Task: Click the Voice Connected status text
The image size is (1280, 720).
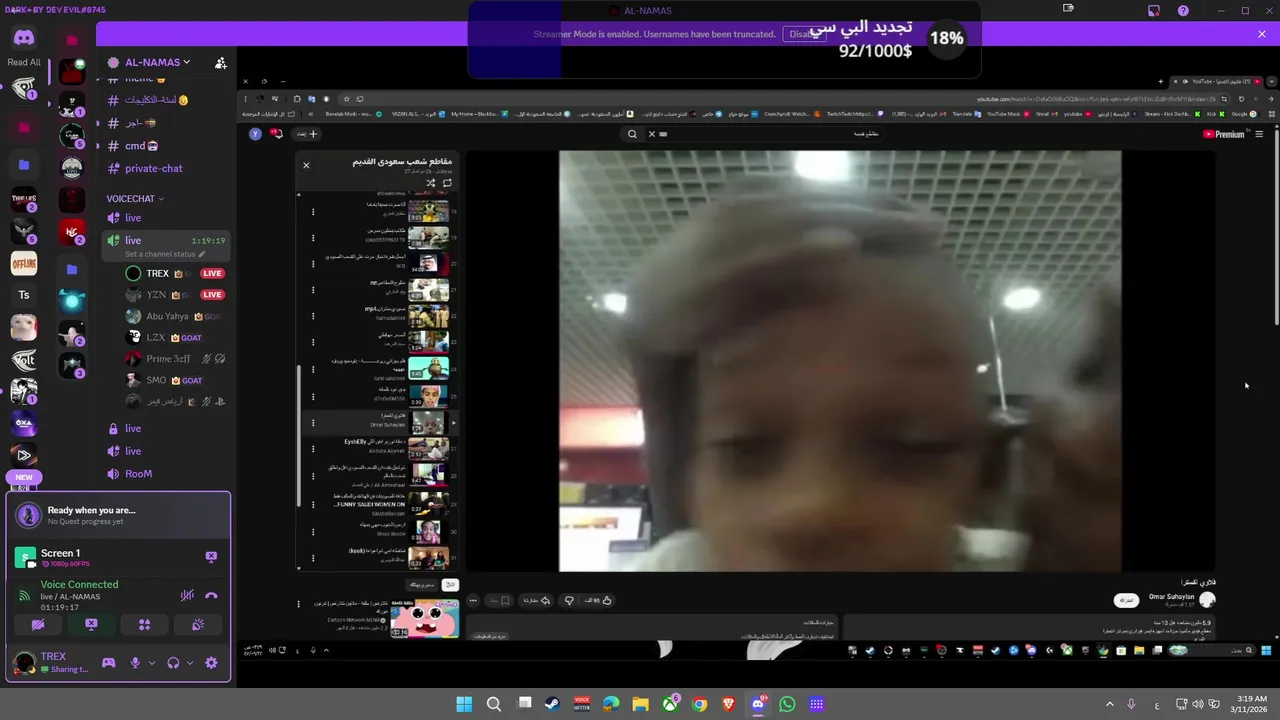Action: point(79,584)
